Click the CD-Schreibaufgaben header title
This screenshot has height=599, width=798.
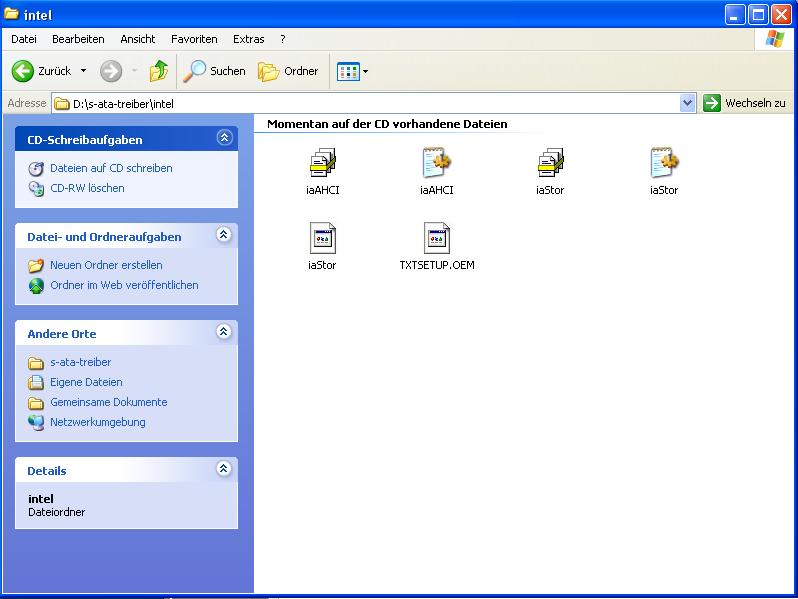click(85, 140)
